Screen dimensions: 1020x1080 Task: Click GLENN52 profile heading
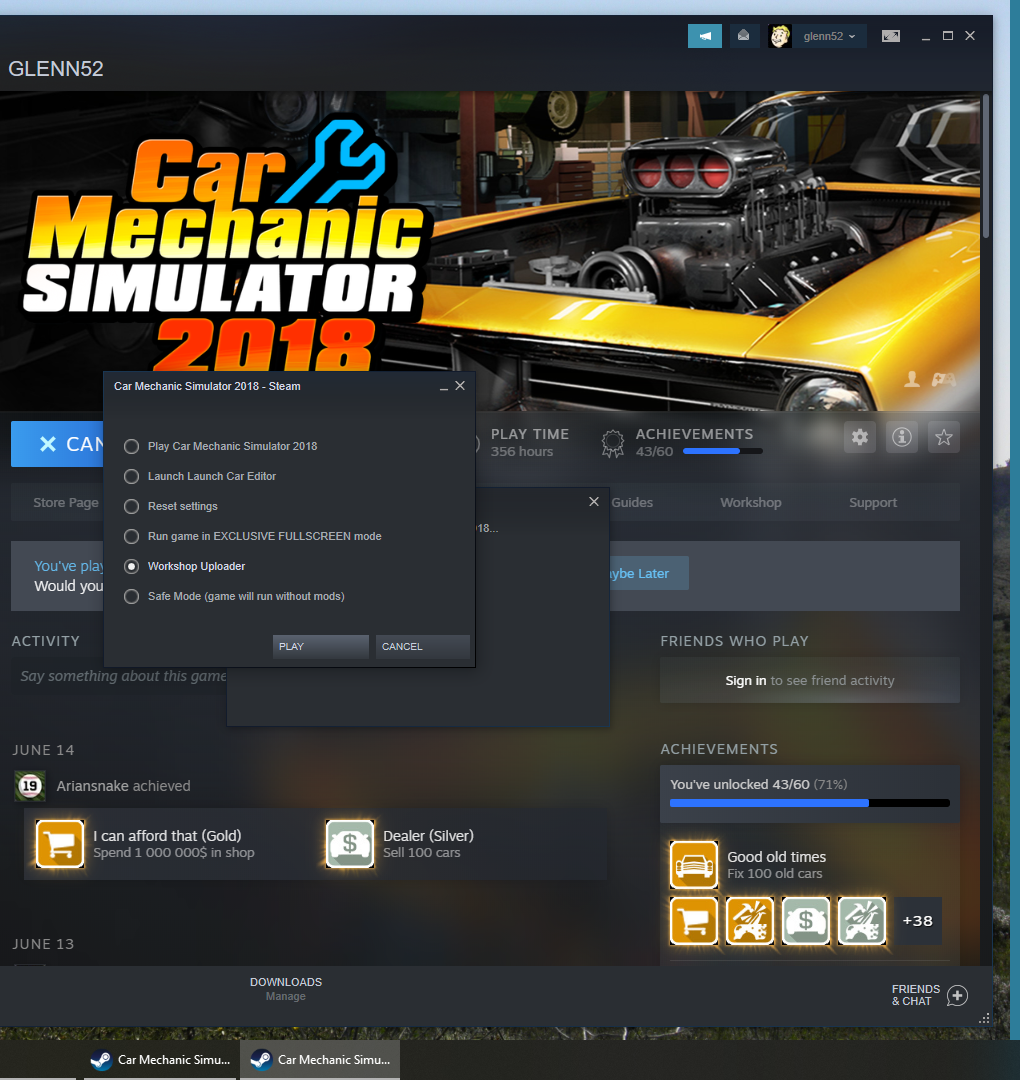56,69
